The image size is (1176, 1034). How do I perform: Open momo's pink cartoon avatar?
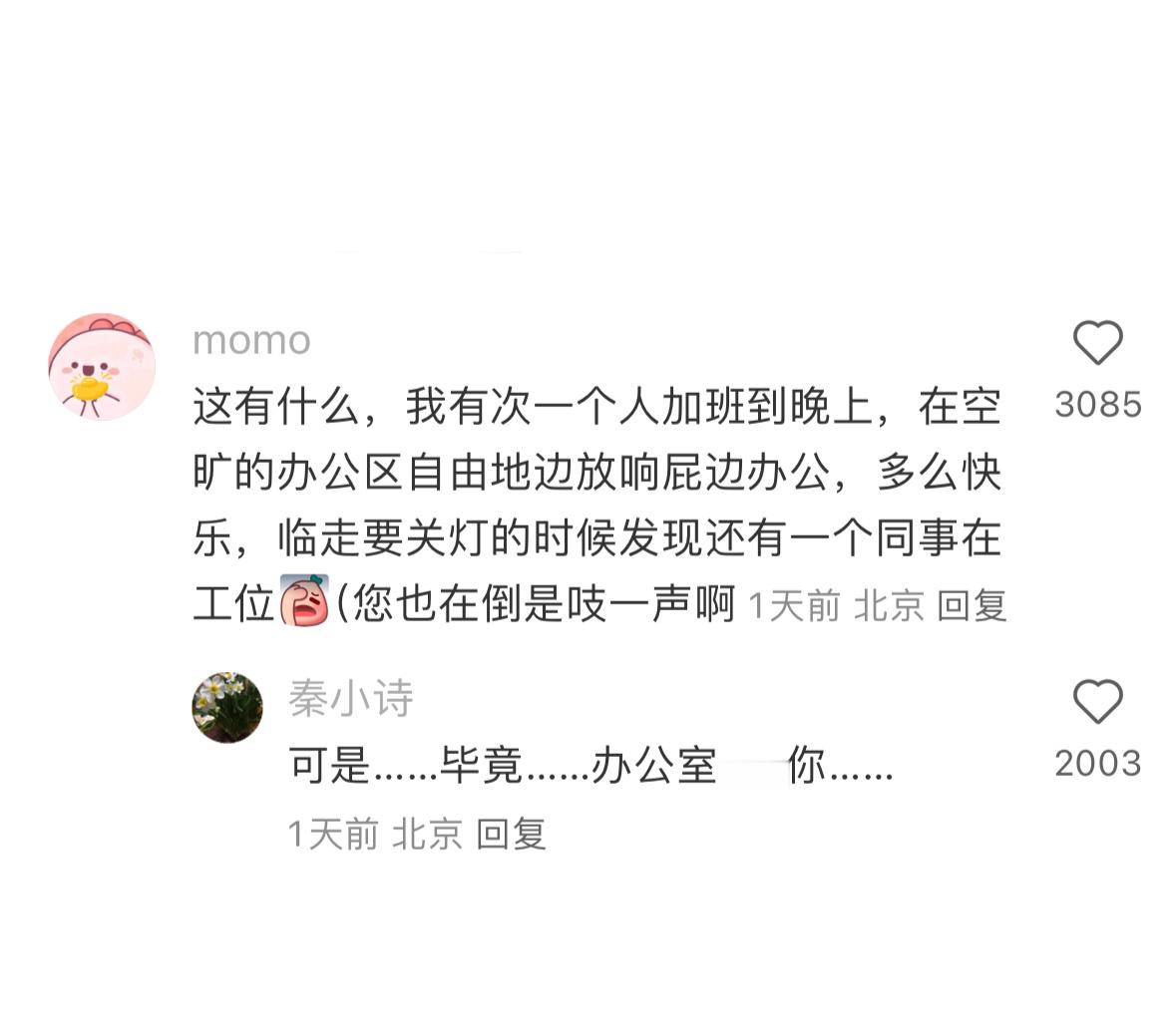(102, 367)
